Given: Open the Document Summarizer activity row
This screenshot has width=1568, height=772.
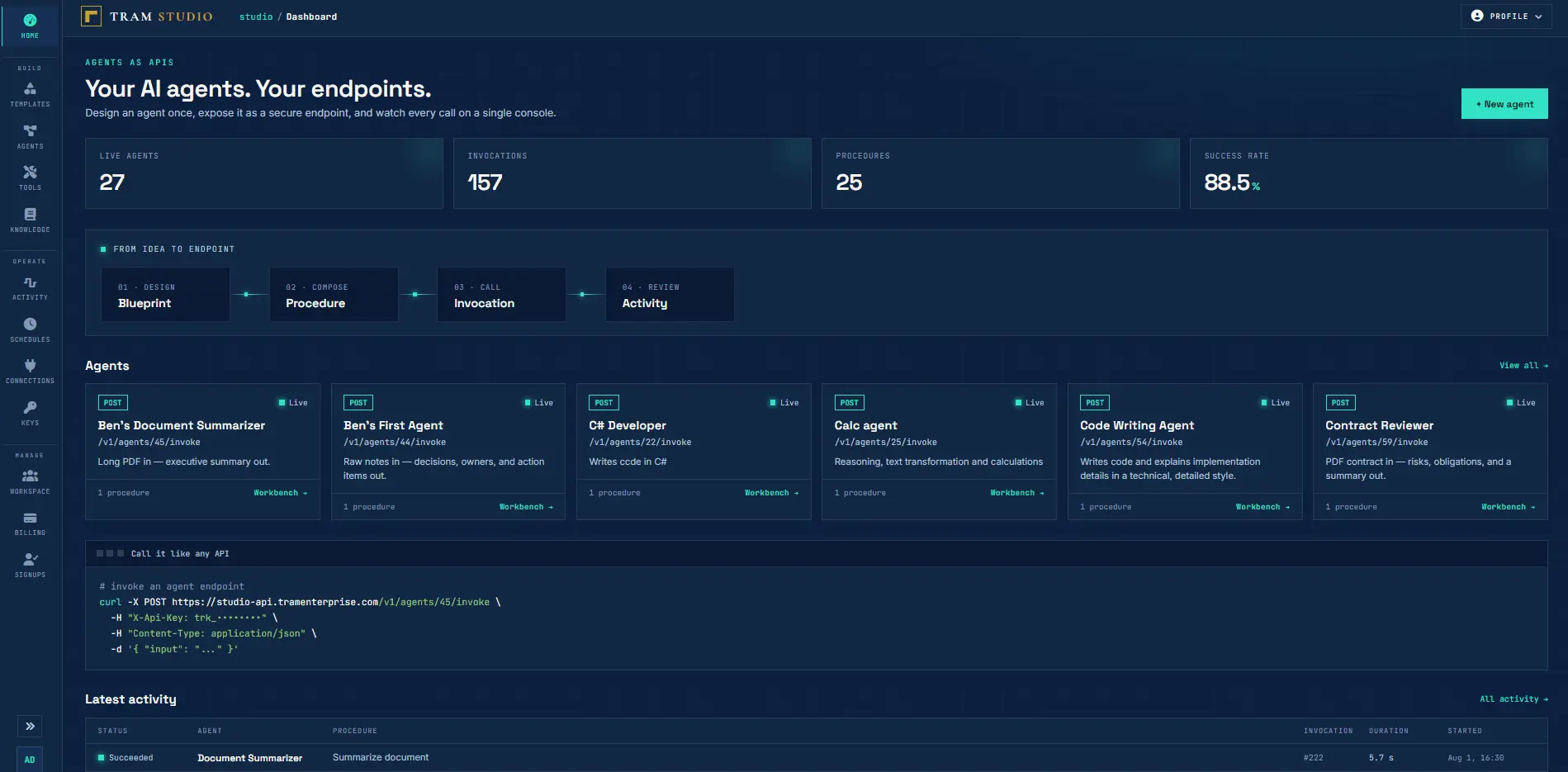Looking at the screenshot, I should (x=816, y=758).
